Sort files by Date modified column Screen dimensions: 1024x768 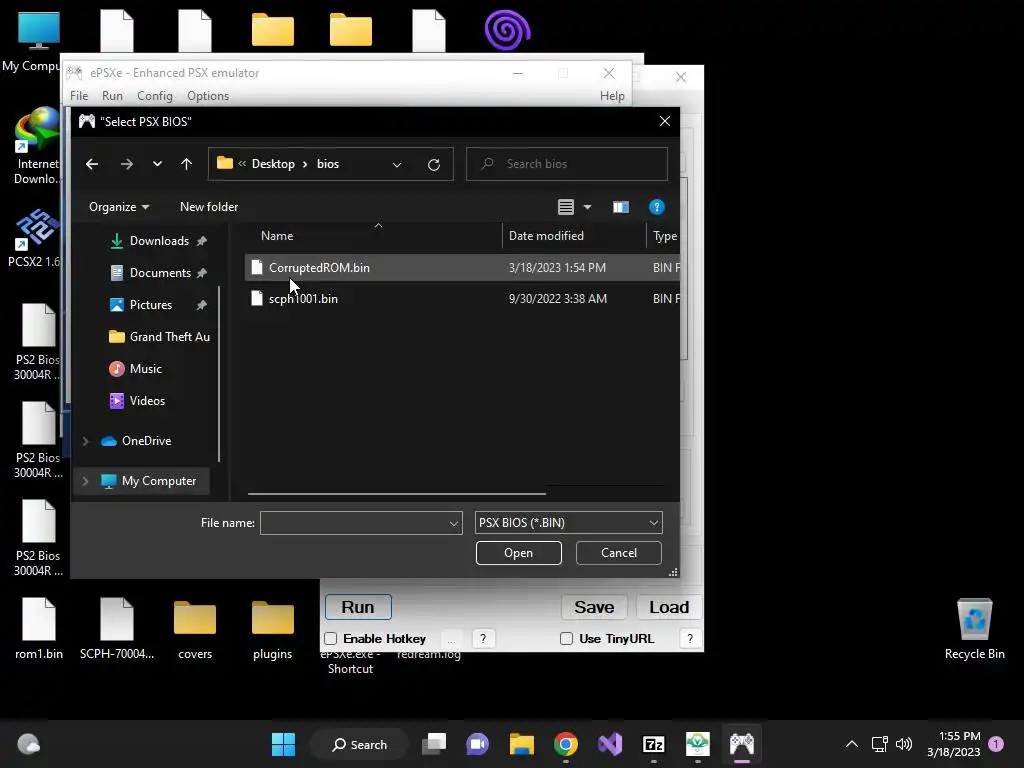pos(546,236)
